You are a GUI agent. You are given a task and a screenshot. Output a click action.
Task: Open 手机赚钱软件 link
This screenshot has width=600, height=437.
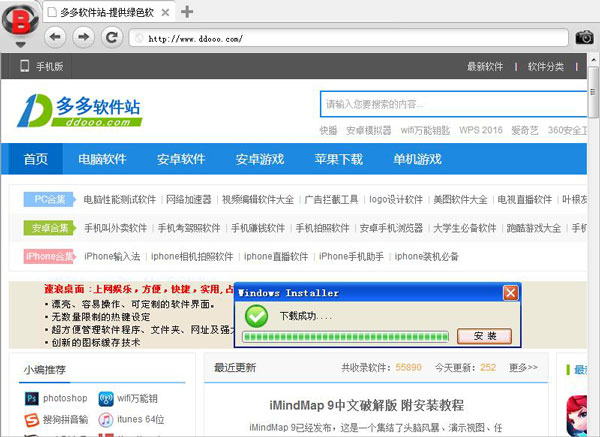258,228
